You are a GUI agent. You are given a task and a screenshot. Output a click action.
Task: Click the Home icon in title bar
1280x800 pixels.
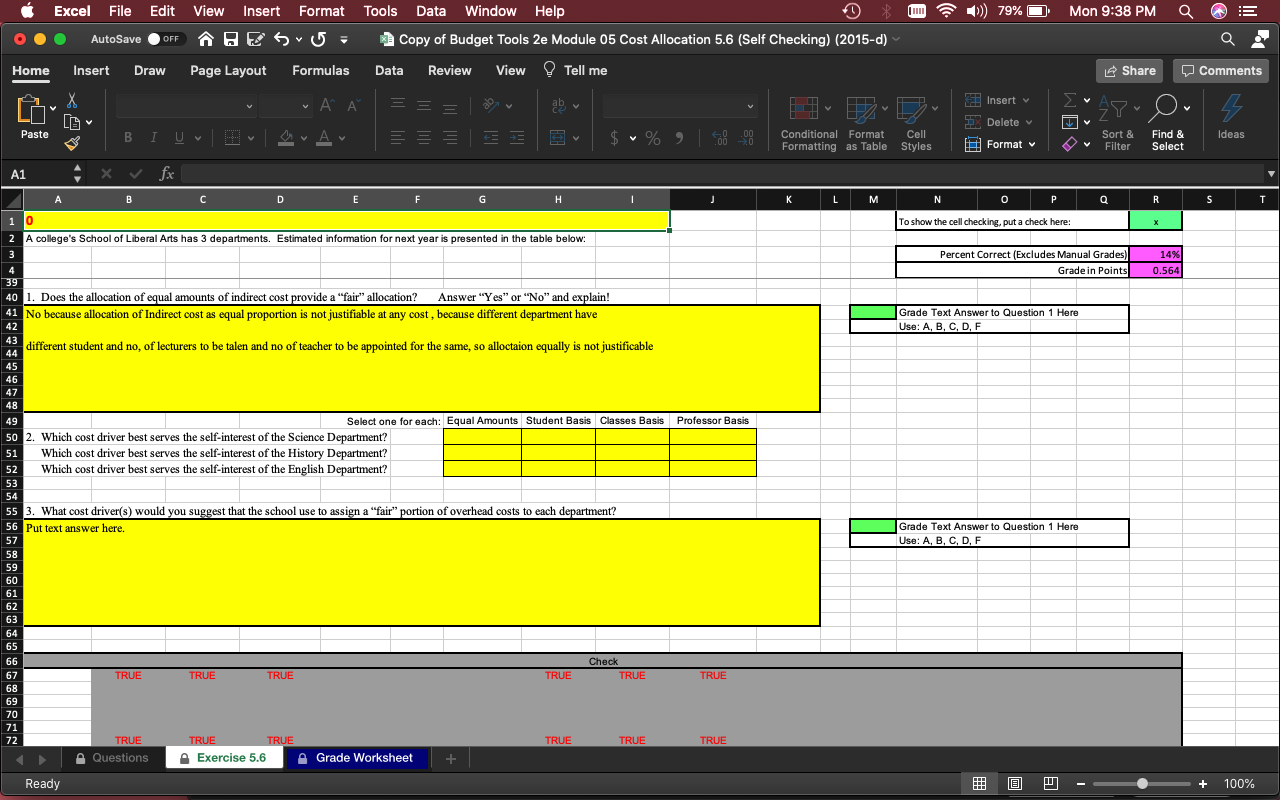(x=206, y=39)
